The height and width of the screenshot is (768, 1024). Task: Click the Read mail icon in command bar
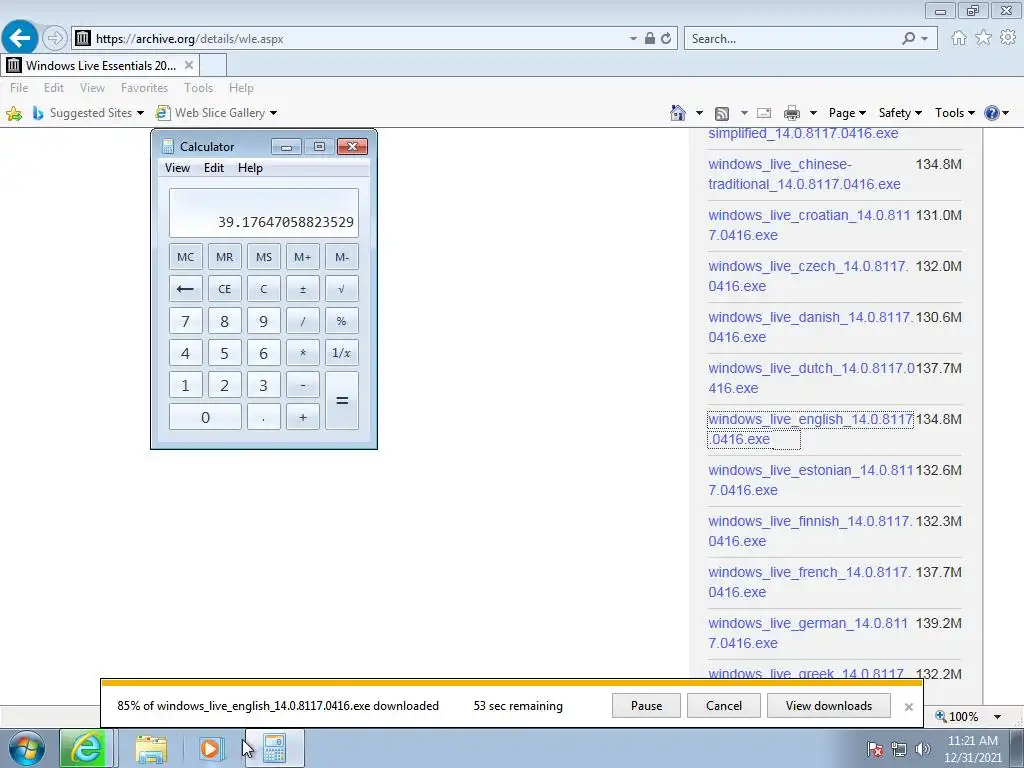click(x=764, y=113)
